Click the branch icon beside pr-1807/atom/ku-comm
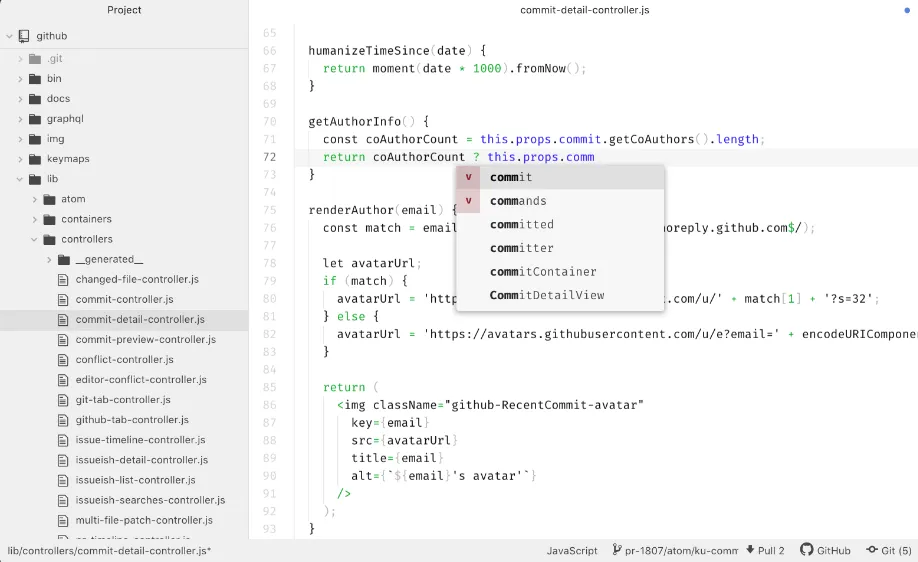The image size is (918, 562). 616,550
